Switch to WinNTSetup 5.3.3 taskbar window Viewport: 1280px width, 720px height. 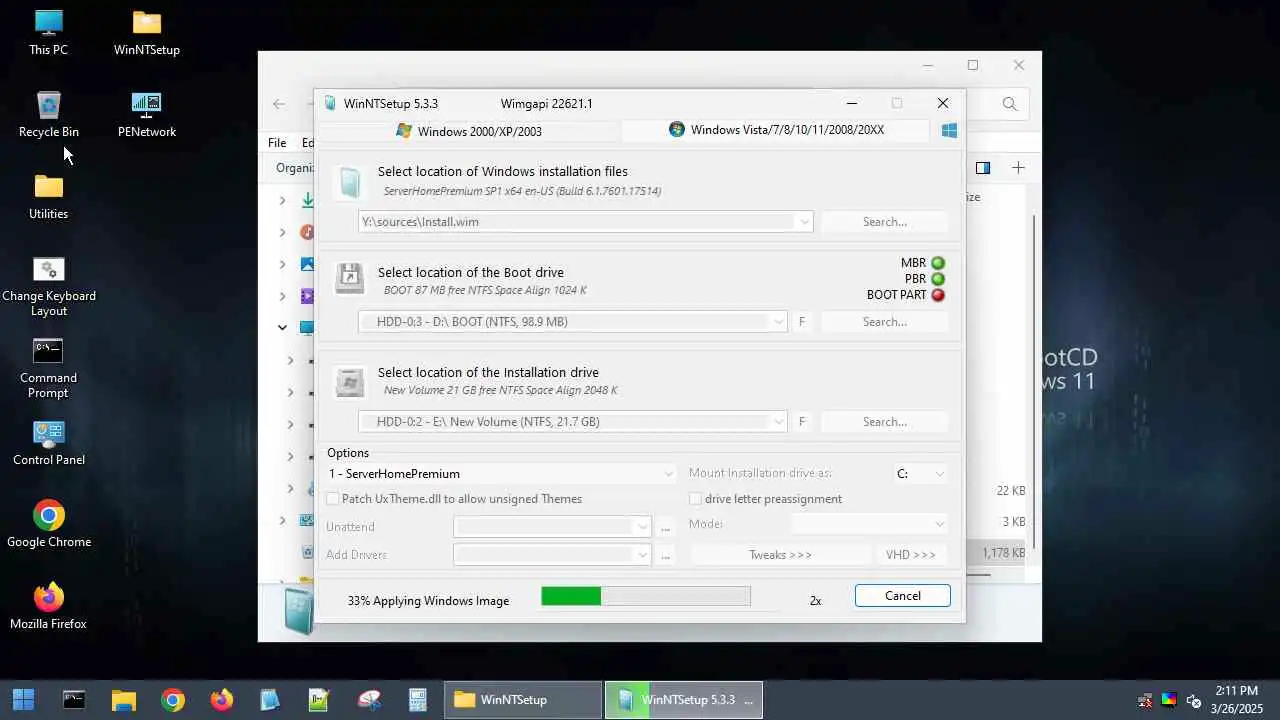click(684, 700)
